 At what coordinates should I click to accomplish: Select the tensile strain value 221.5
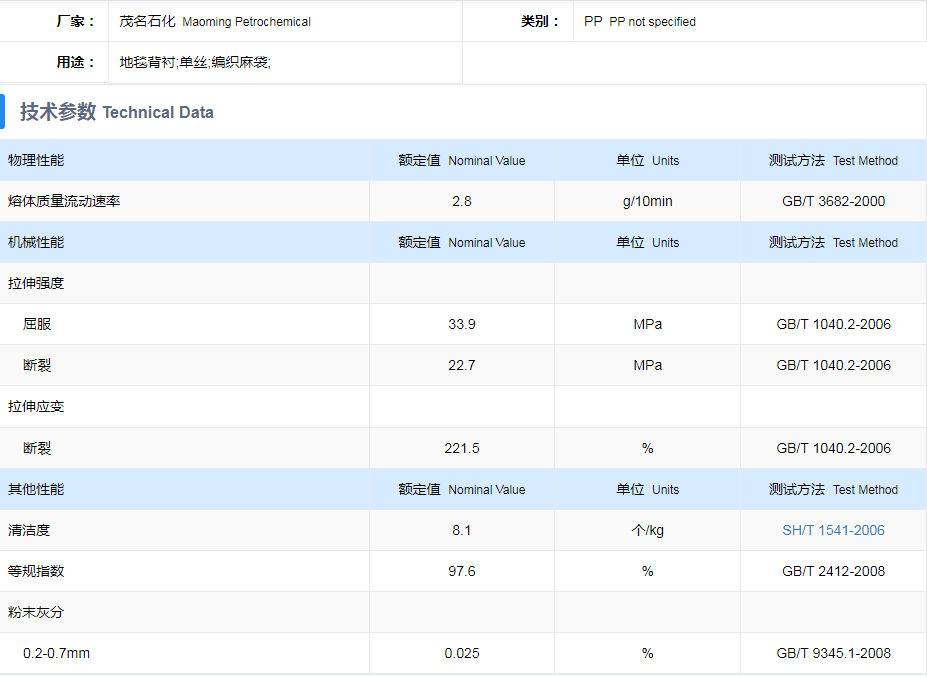(461, 448)
